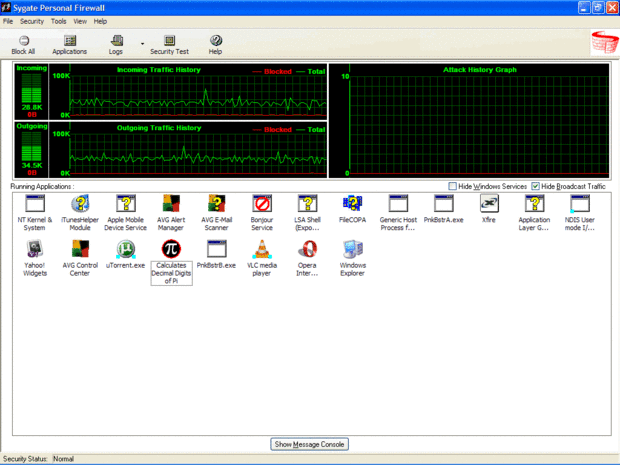Open the Help toolbar icon
Viewport: 620px width, 465px height.
[x=215, y=41]
